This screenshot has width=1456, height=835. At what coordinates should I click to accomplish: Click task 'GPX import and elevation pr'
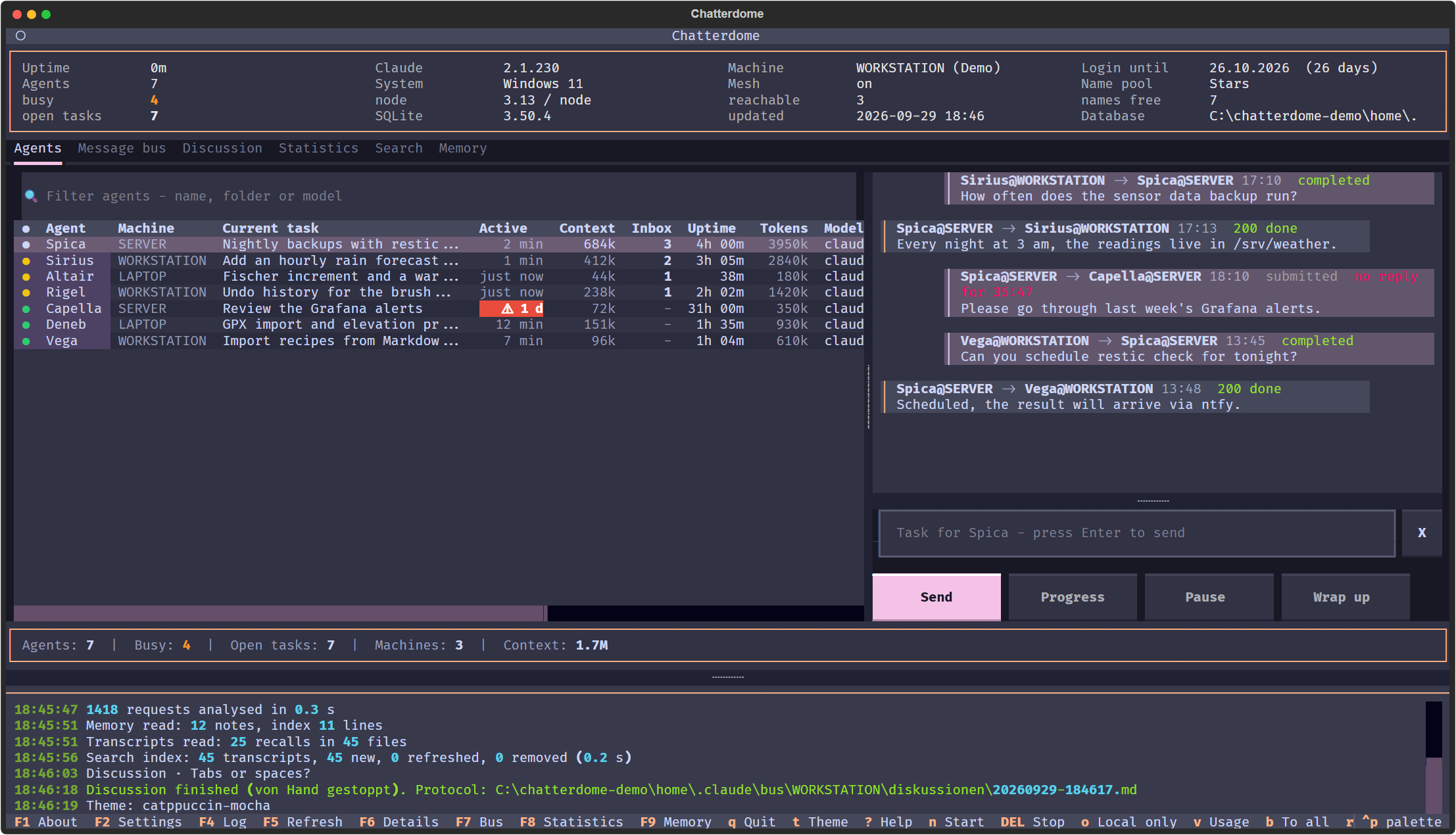pyautogui.click(x=341, y=325)
